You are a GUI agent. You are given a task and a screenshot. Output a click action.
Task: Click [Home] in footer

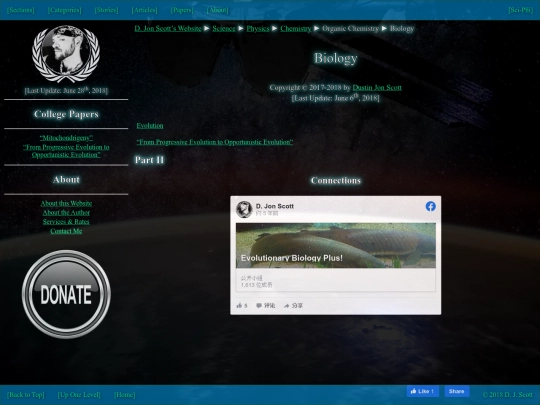(x=125, y=395)
